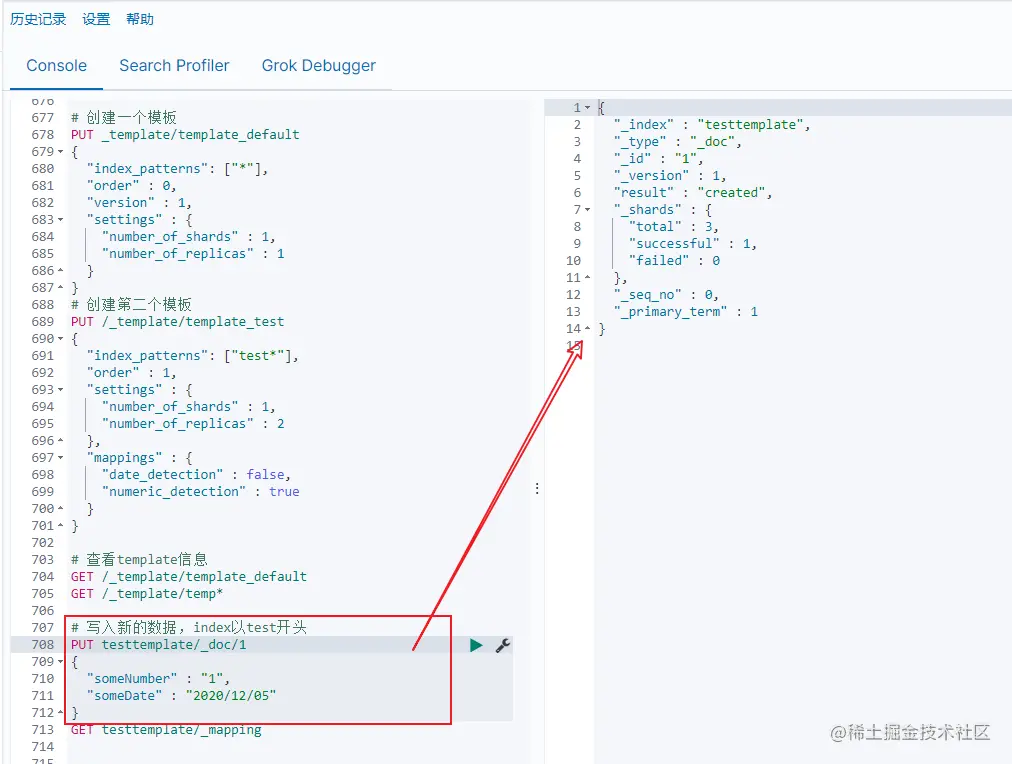Open the 帮助 help menu
Screen dimensions: 1012x764
pyautogui.click(x=140, y=19)
